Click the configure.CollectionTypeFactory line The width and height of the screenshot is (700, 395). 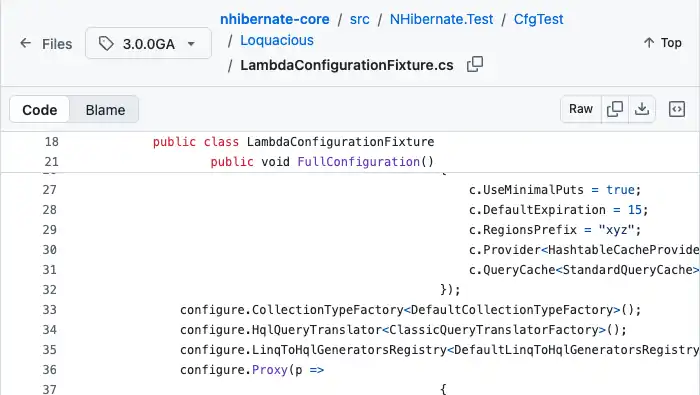tap(411, 310)
